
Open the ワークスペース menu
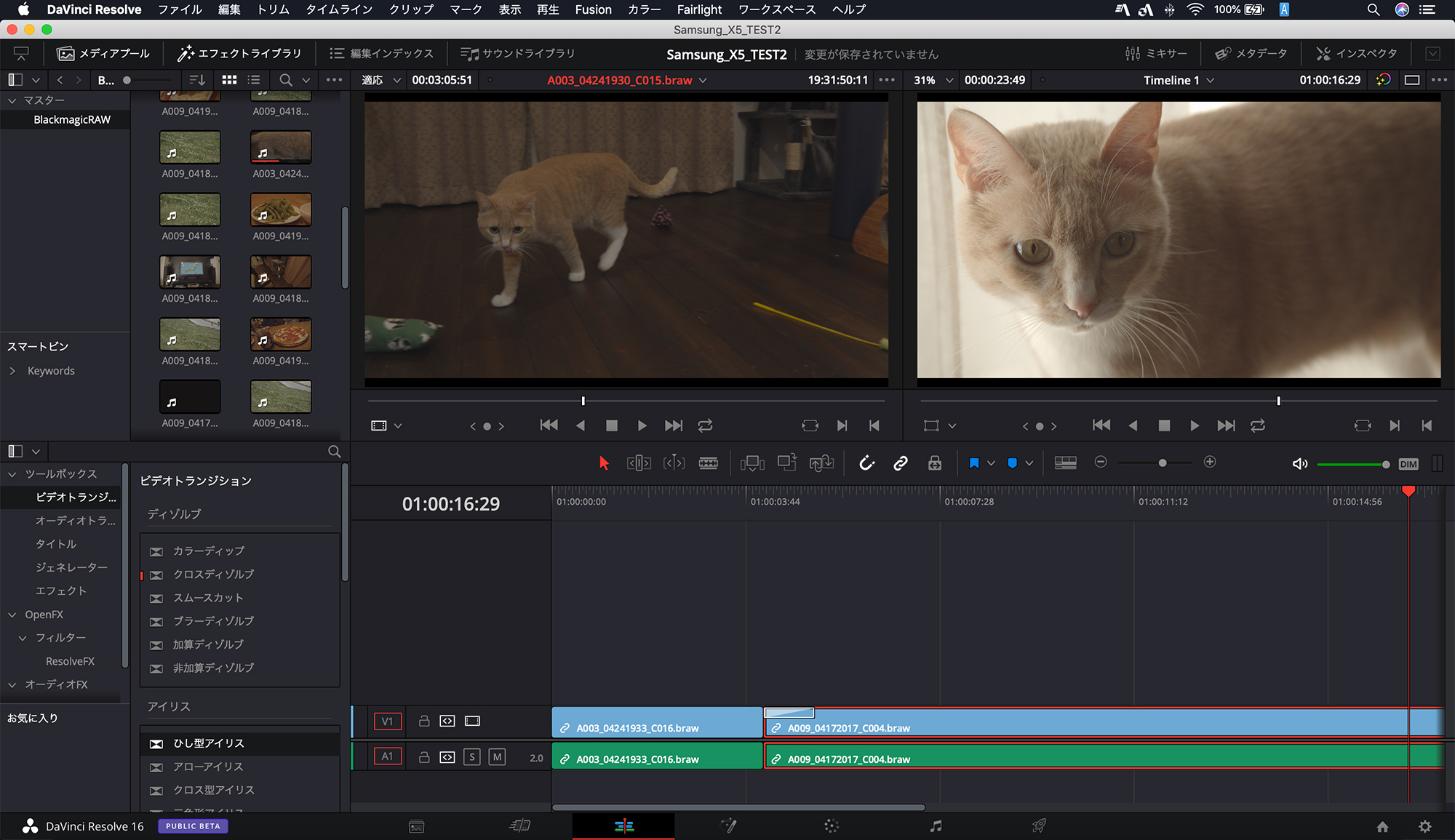(x=777, y=9)
